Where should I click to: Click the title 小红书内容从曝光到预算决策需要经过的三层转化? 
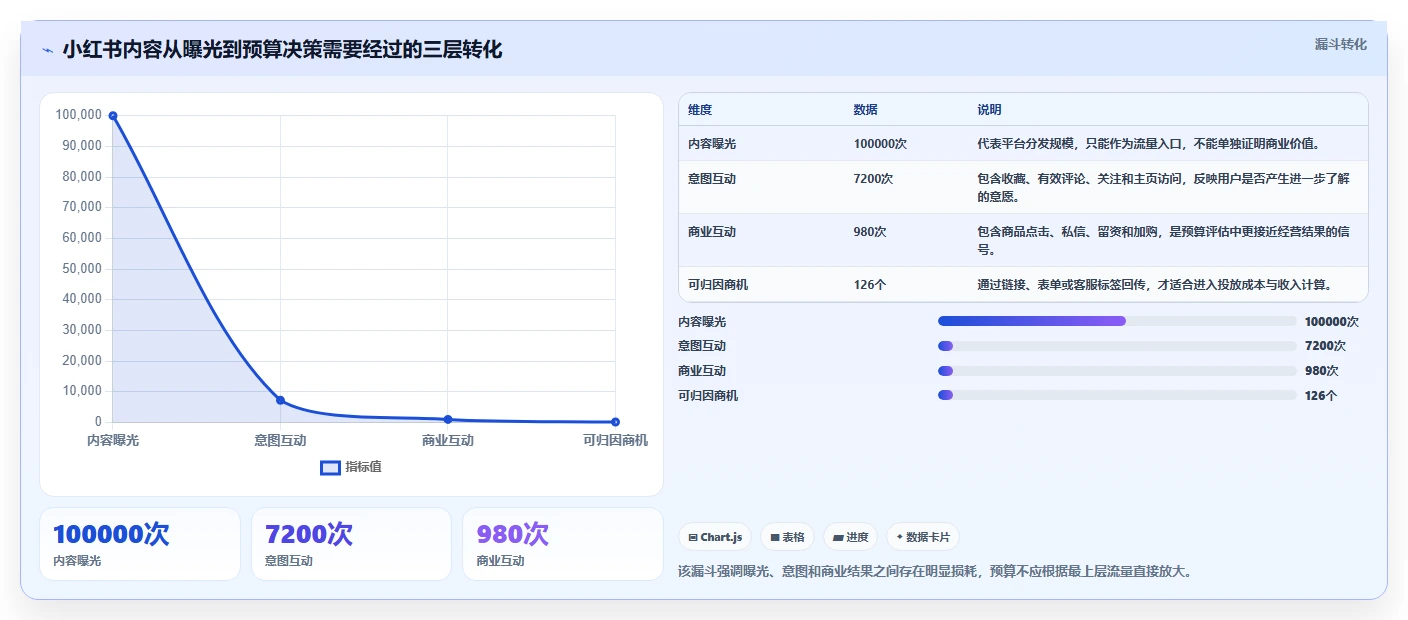point(282,49)
